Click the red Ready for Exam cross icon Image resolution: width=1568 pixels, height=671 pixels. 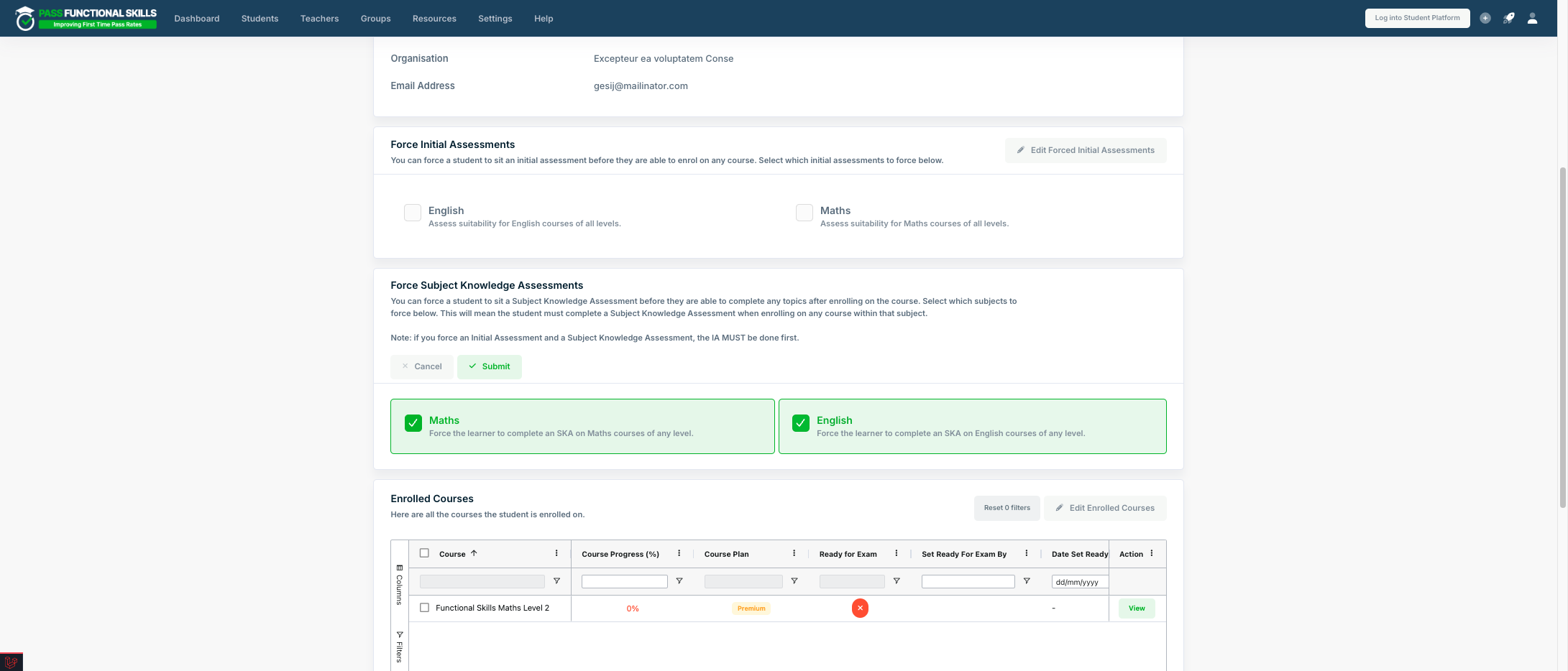click(x=860, y=608)
